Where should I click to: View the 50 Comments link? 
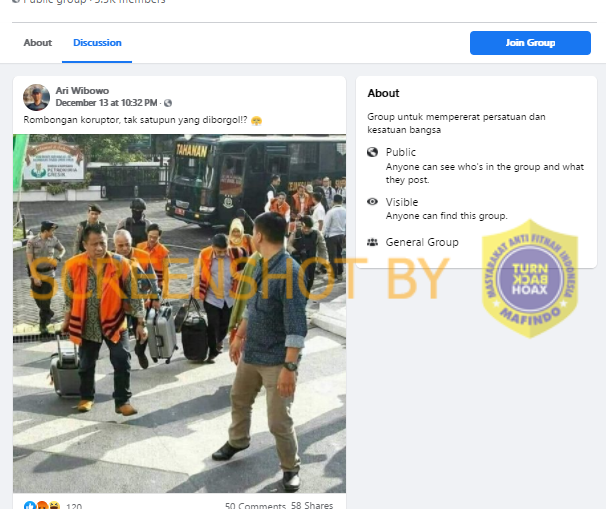[255, 505]
